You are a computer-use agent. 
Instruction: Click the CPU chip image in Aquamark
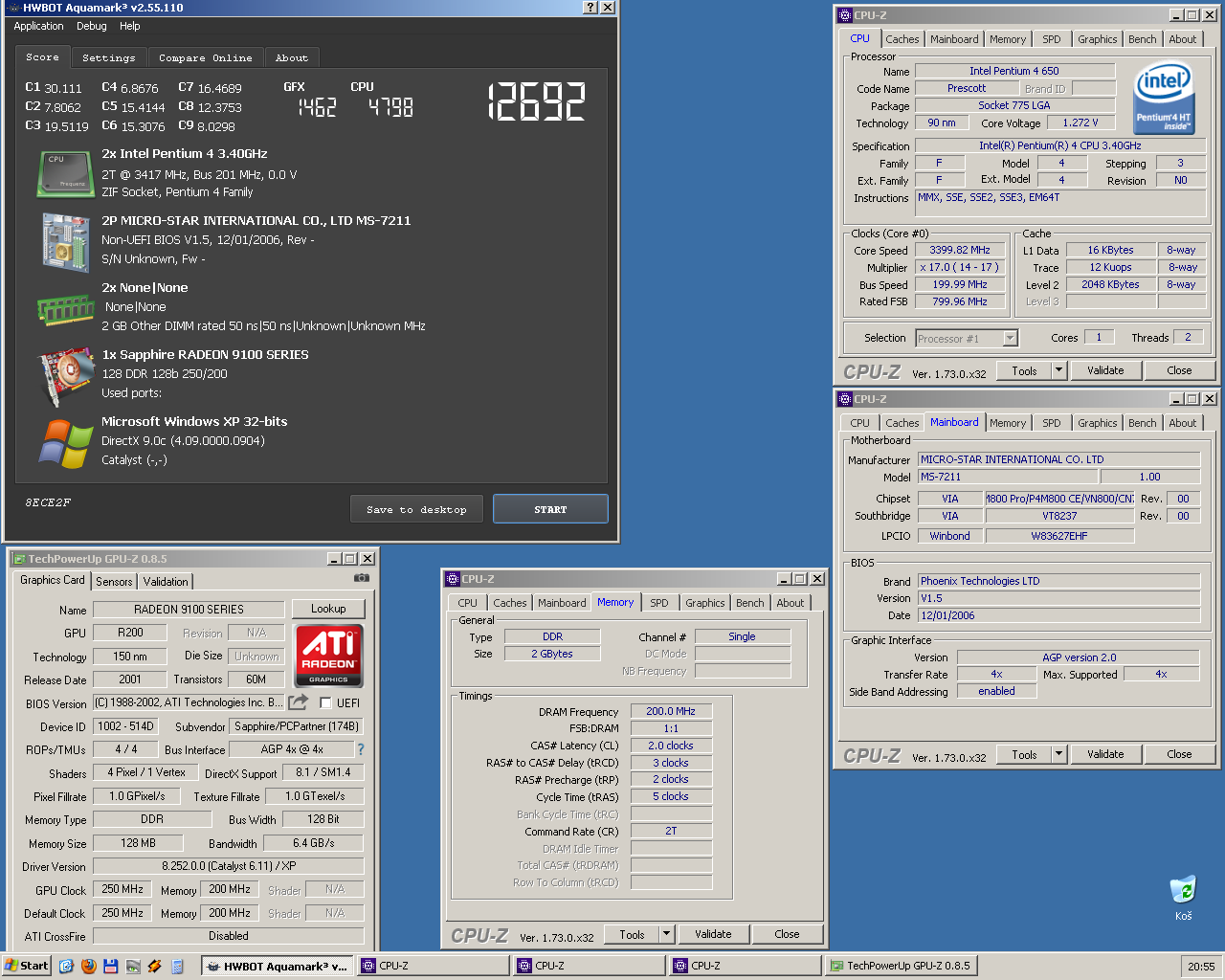tap(65, 172)
